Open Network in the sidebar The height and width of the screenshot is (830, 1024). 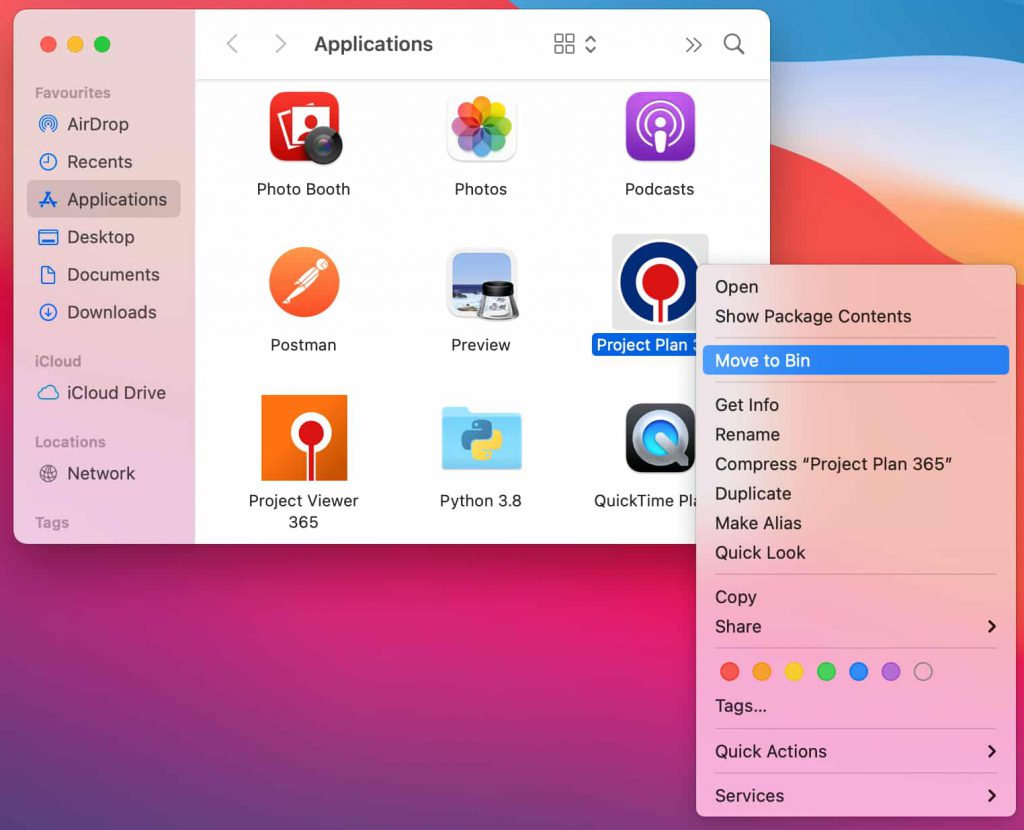click(104, 473)
